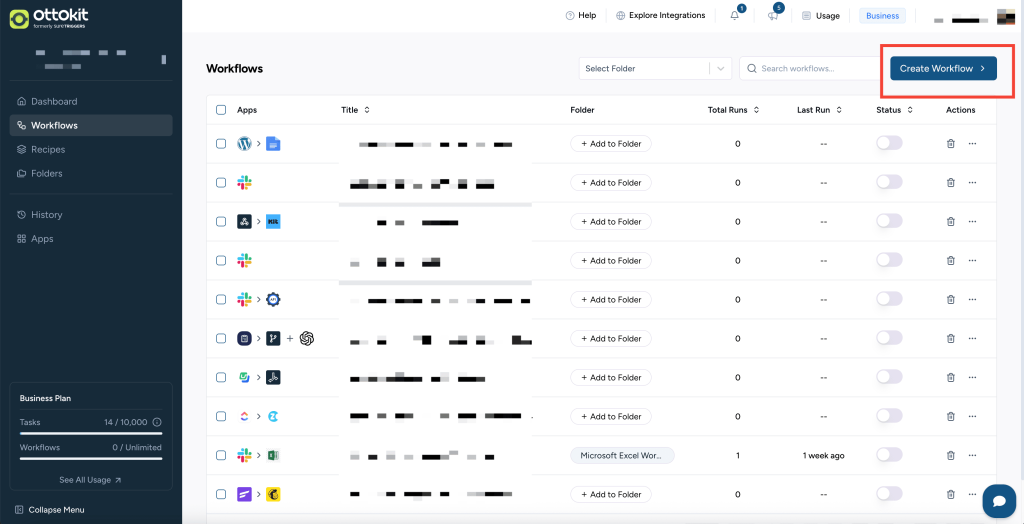Toggle status of the Microsoft Excel workflow

[x=889, y=456]
